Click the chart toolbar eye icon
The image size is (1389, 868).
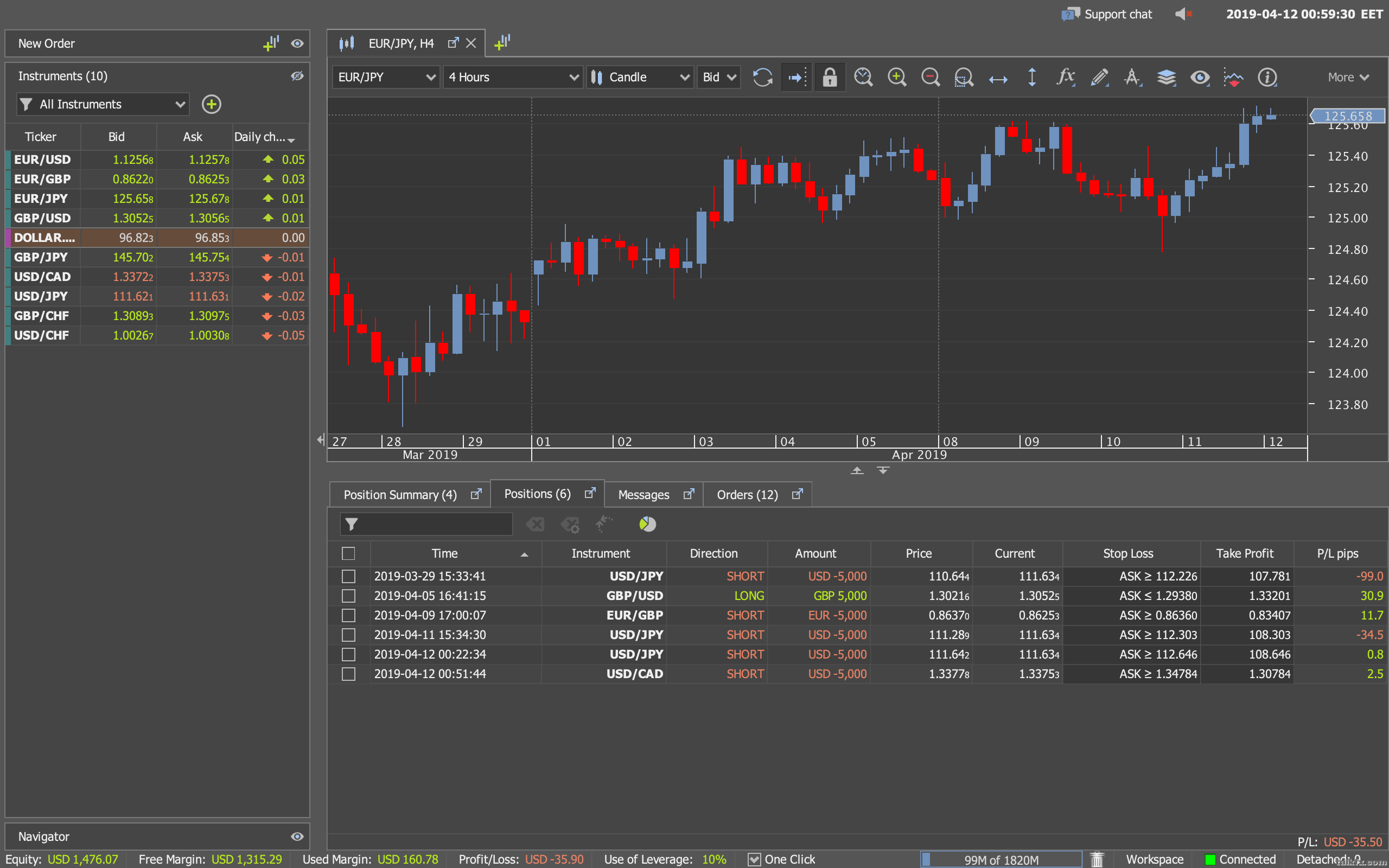pyautogui.click(x=1200, y=77)
